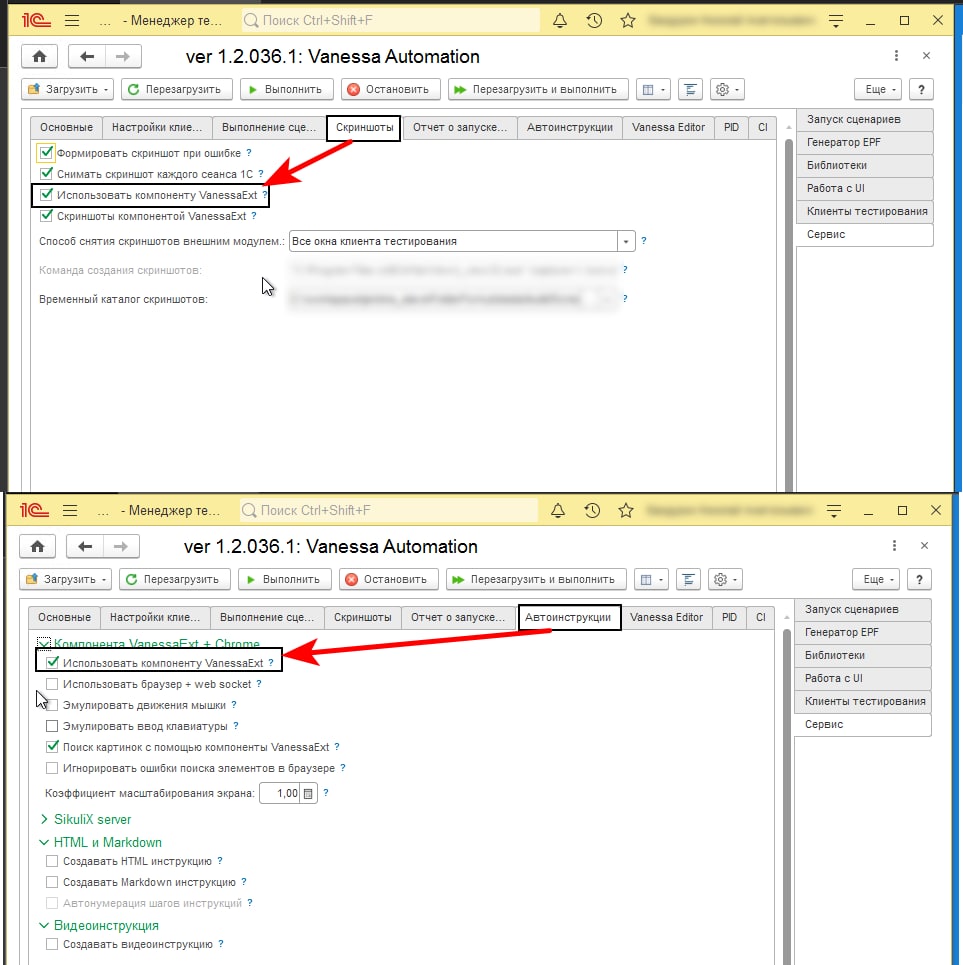Go forward using arrow in bottom window
This screenshot has height=965, width=963.
coord(121,547)
